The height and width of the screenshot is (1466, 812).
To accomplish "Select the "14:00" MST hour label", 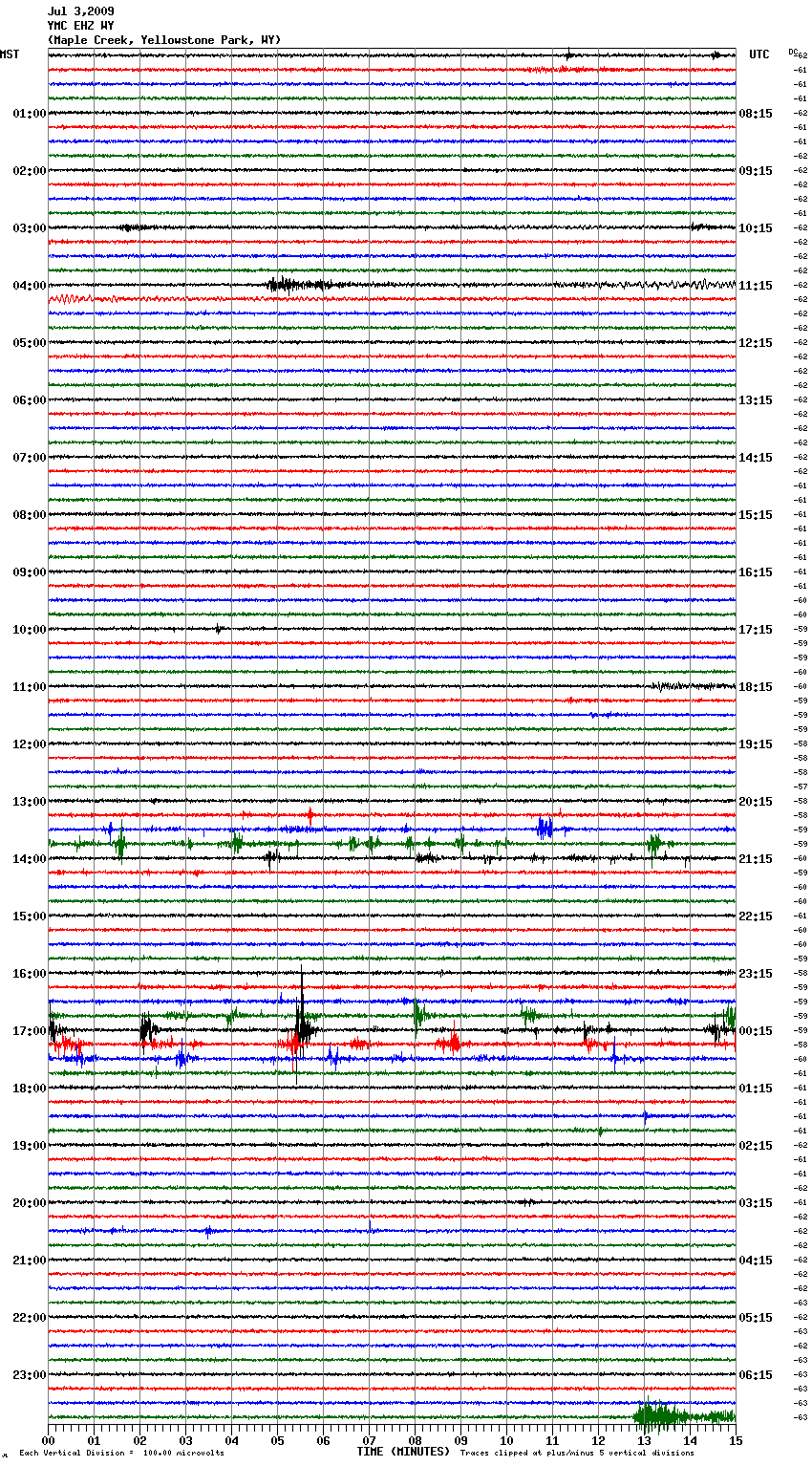I will click(30, 859).
